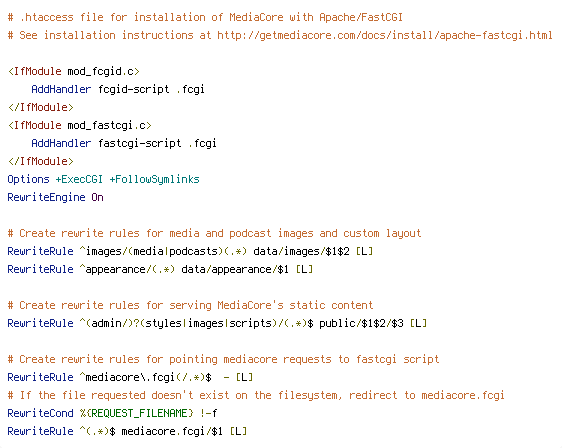Click the AddHandler fastcgi-script line
Image resolution: width=562 pixels, height=448 pixels.
(x=124, y=143)
